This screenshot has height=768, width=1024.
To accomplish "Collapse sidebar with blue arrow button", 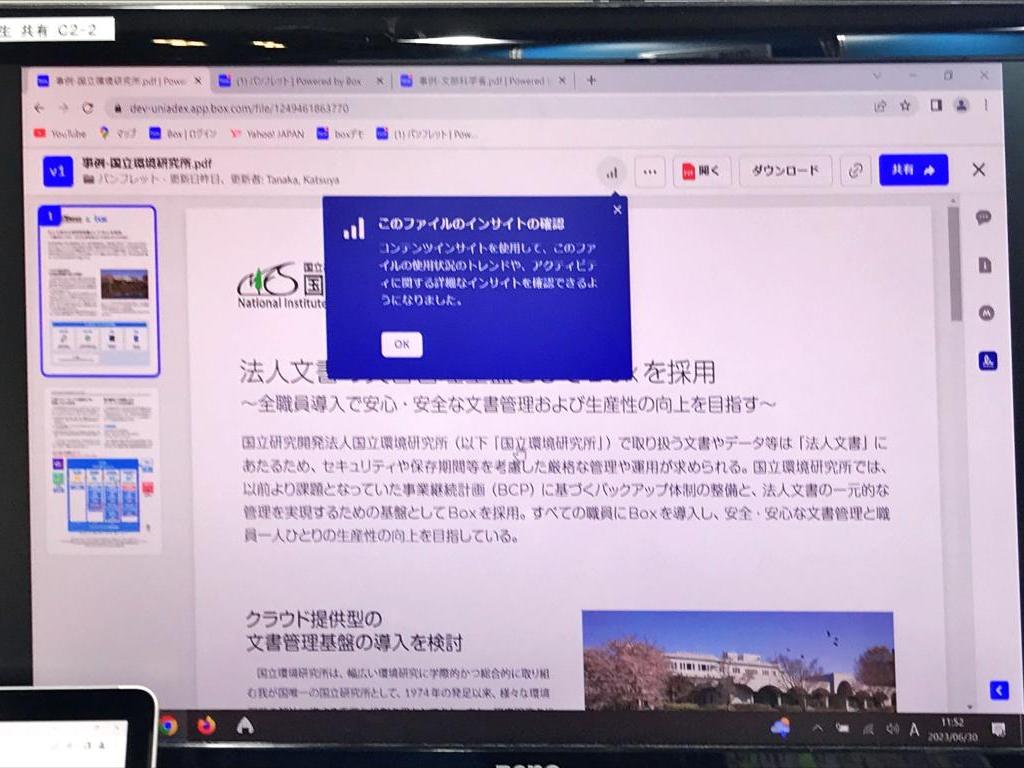I will (999, 690).
